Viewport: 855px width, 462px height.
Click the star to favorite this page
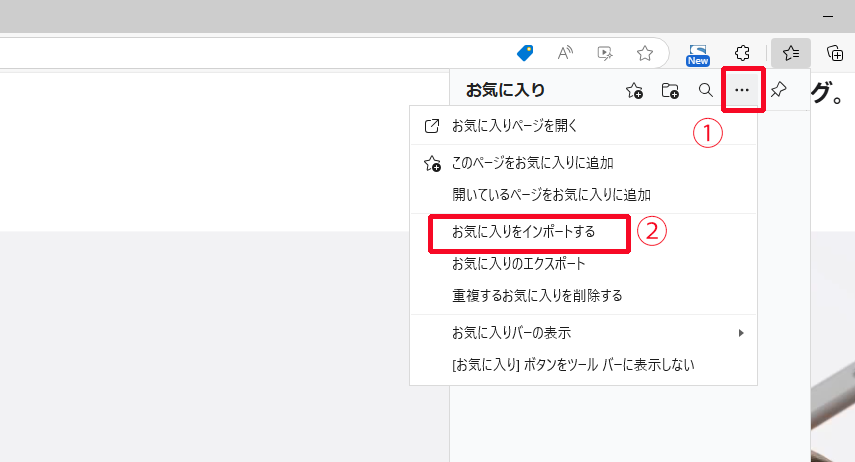[645, 53]
